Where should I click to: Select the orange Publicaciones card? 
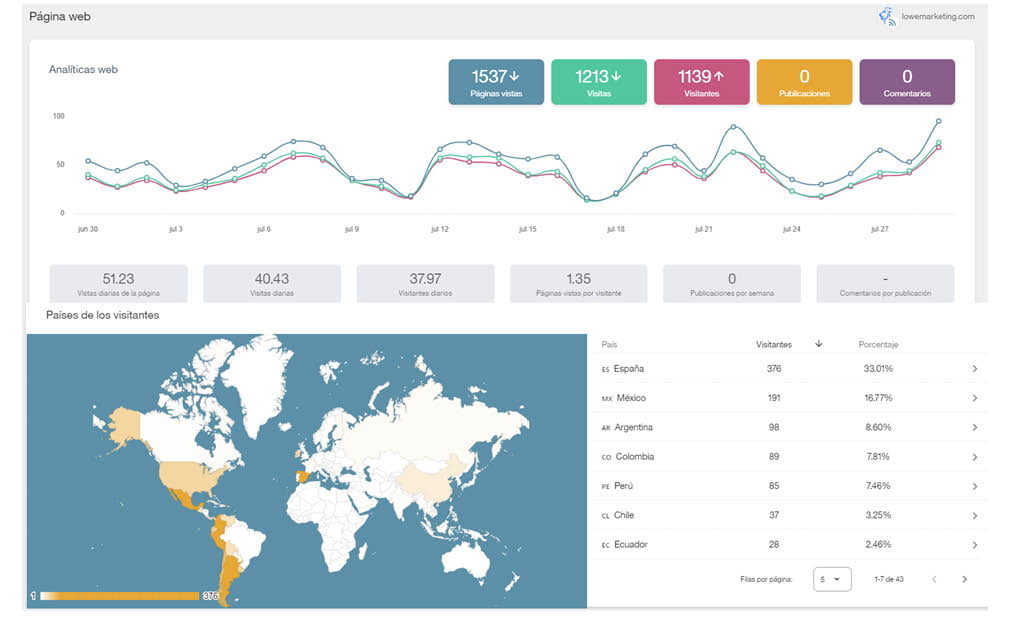click(x=804, y=82)
